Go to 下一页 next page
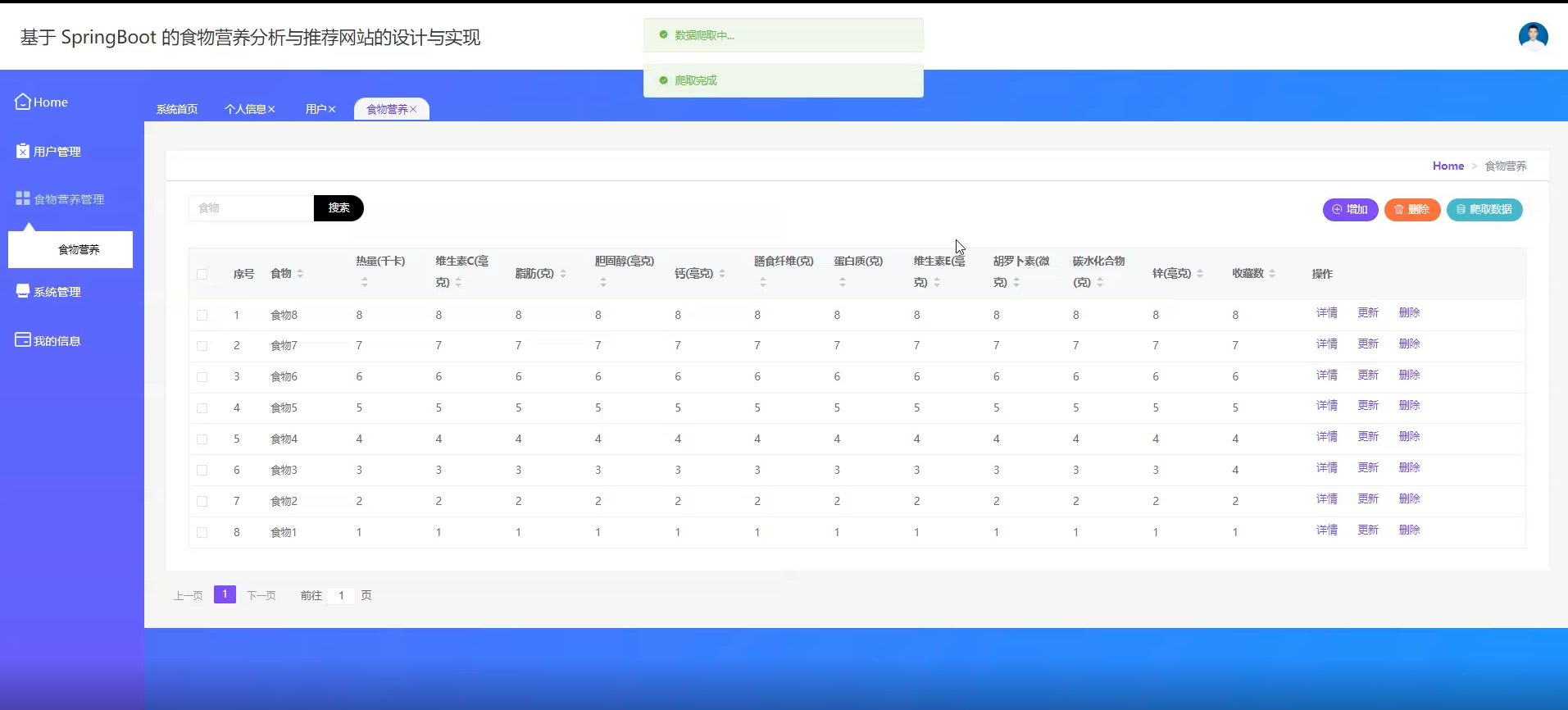This screenshot has width=1568, height=710. (x=261, y=596)
